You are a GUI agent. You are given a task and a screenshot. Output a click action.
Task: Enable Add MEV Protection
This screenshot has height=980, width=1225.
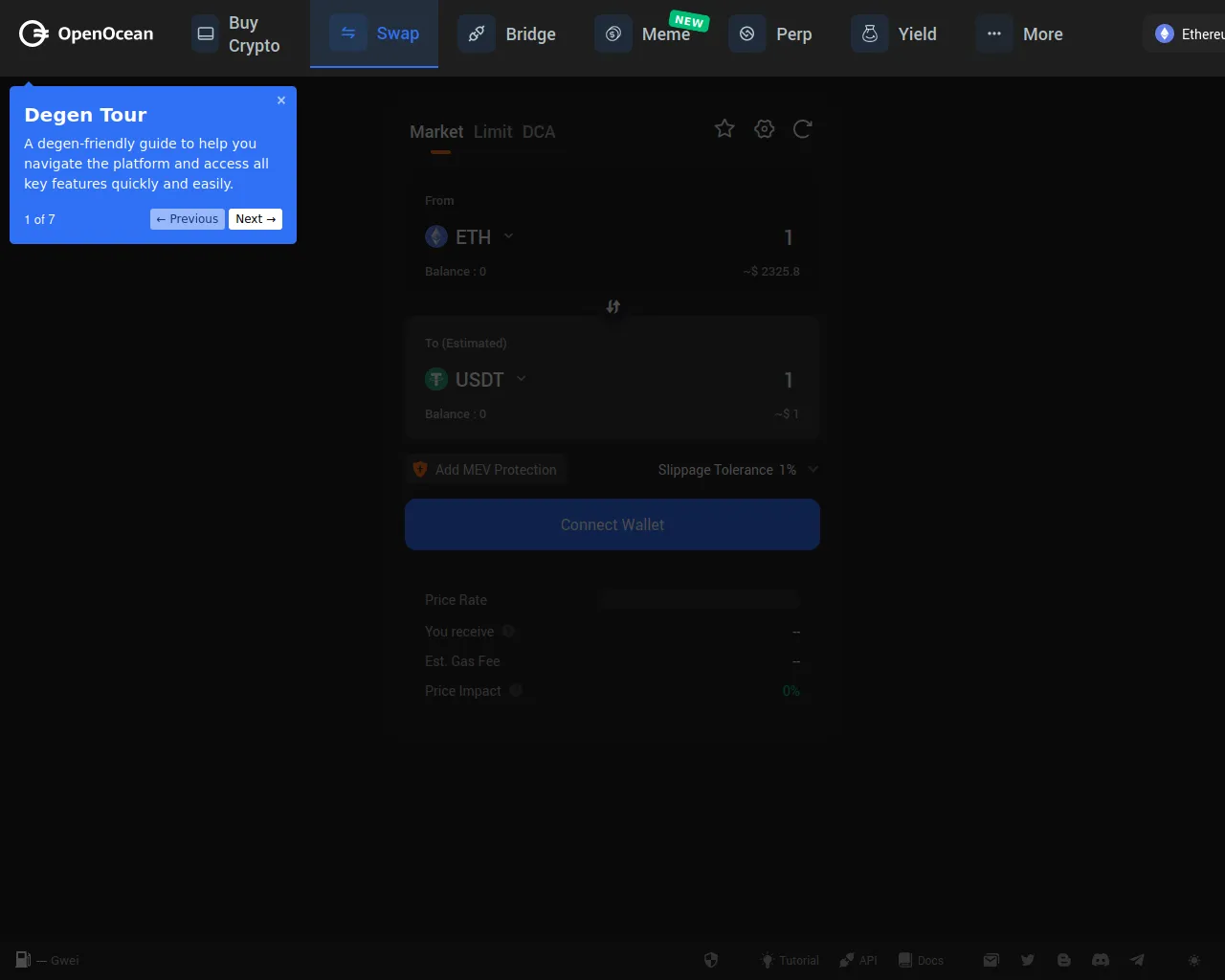[x=486, y=470]
